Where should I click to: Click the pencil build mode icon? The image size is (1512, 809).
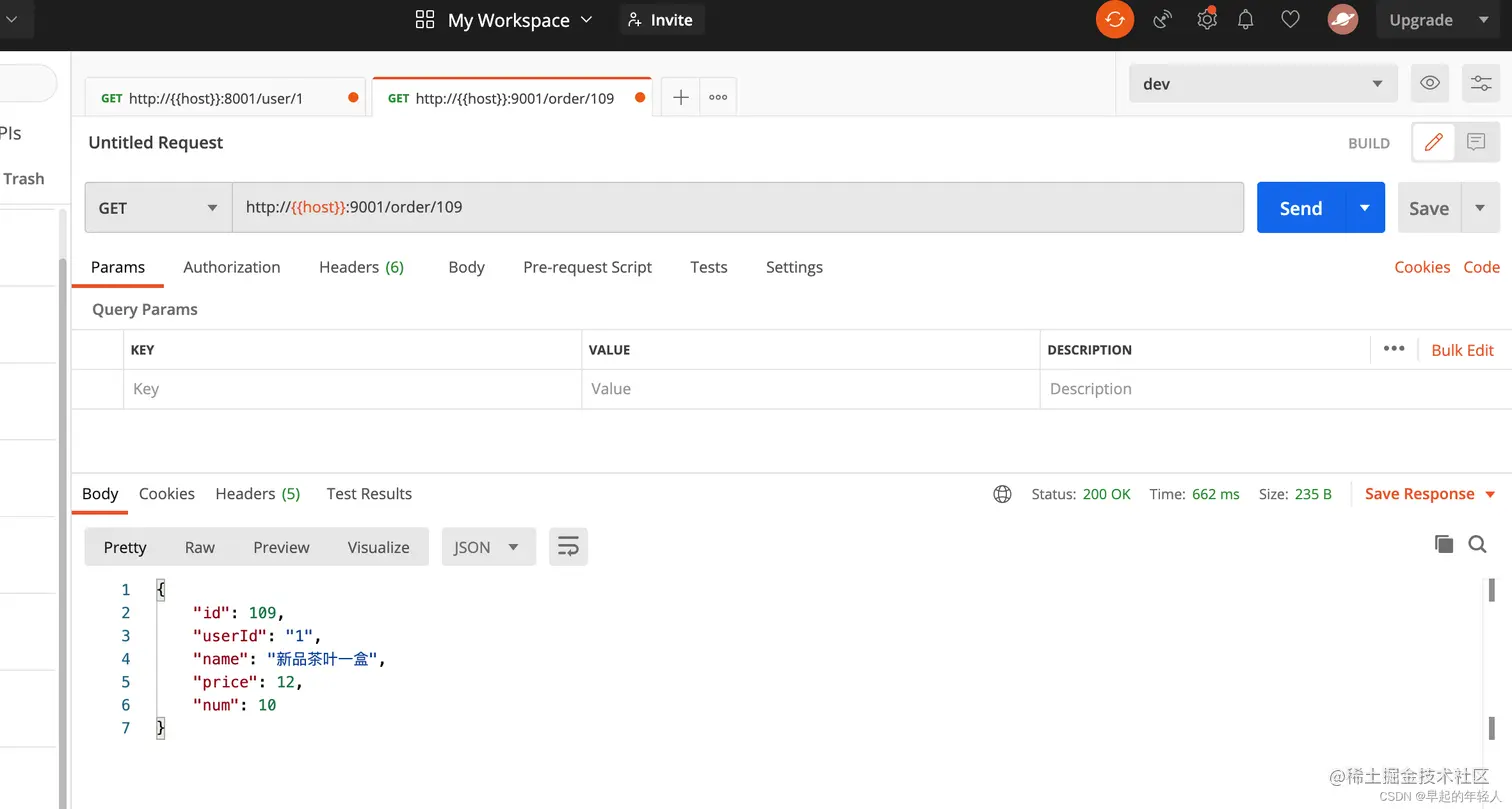tap(1433, 142)
